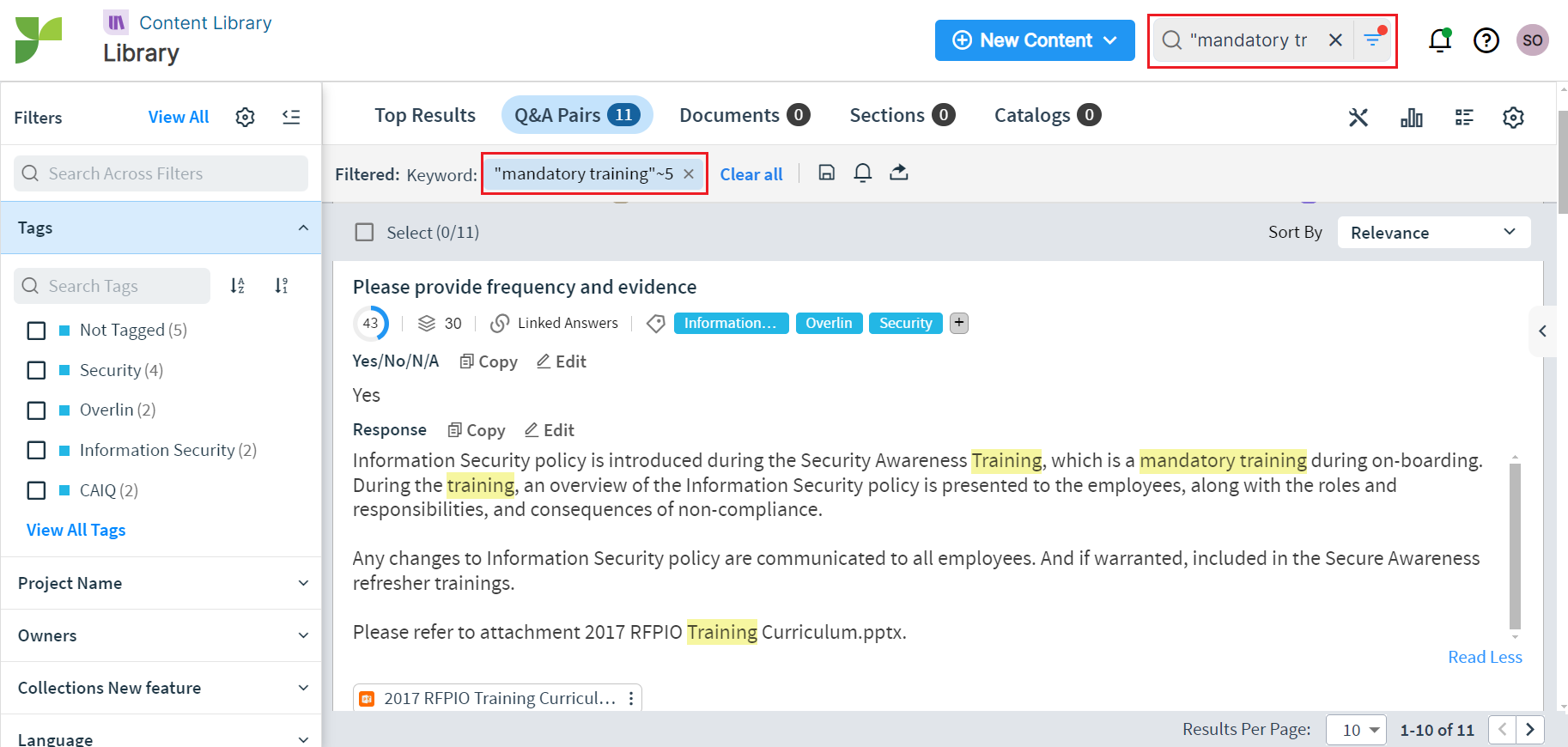This screenshot has height=747, width=1568.
Task: Click the Search Across Filters field
Action: (x=161, y=173)
